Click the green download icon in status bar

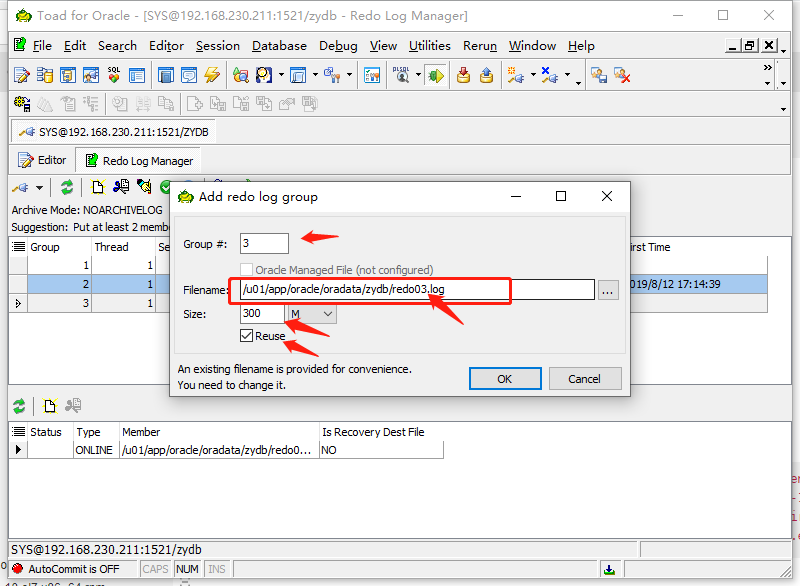tap(609, 569)
